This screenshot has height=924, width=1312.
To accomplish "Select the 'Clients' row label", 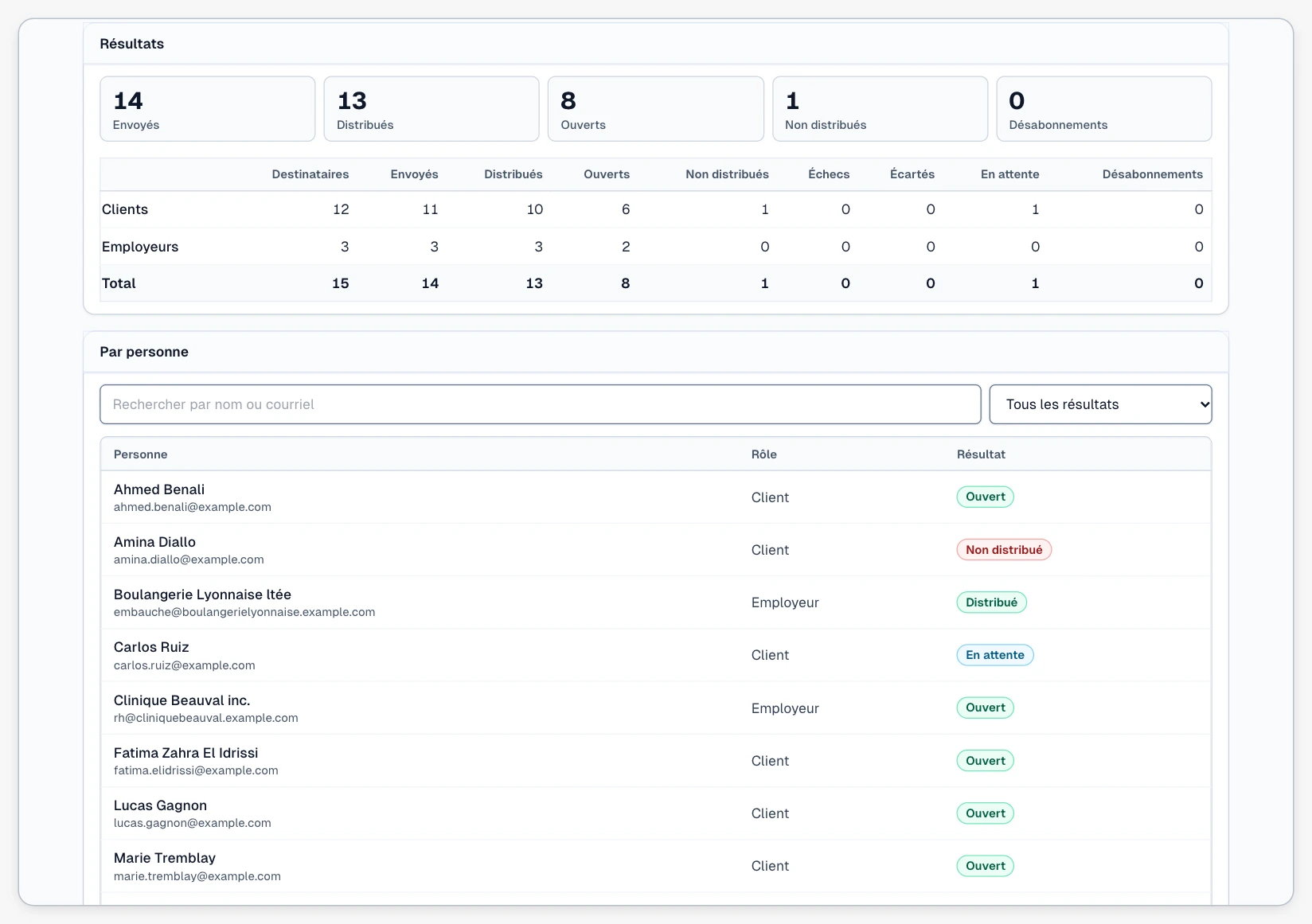I will [x=125, y=209].
